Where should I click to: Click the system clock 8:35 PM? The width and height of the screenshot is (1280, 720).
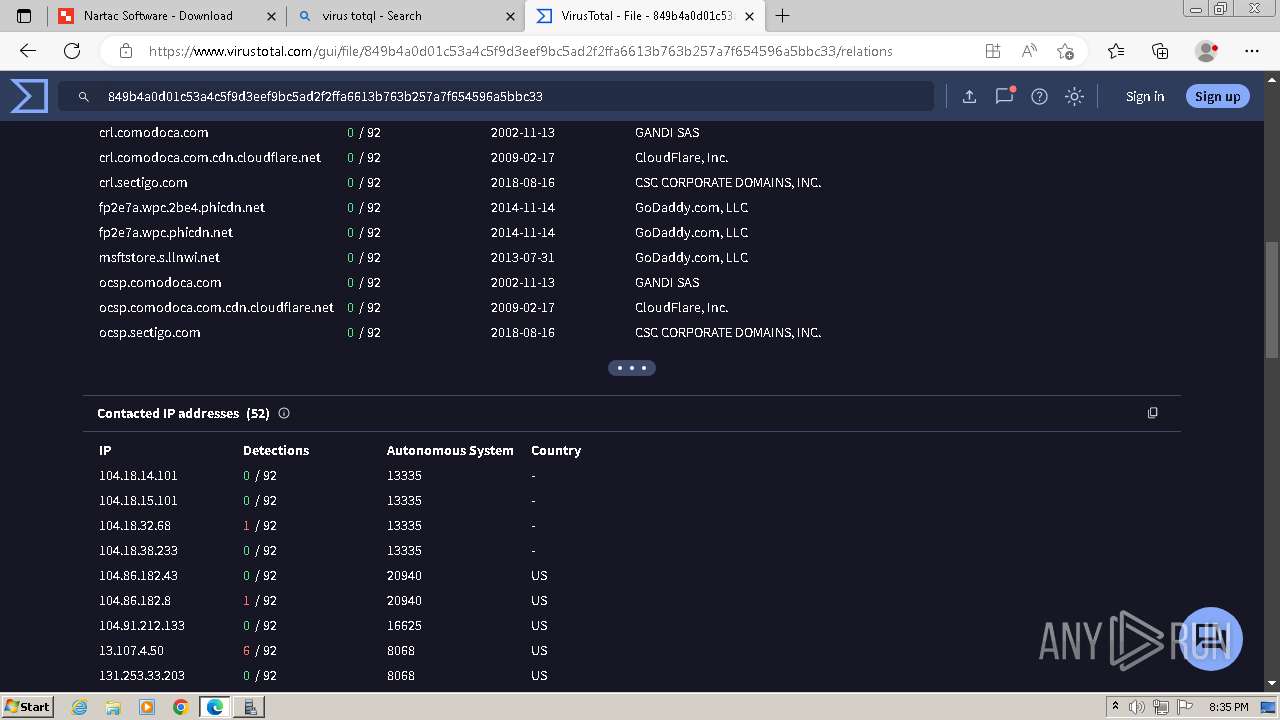(x=1228, y=707)
